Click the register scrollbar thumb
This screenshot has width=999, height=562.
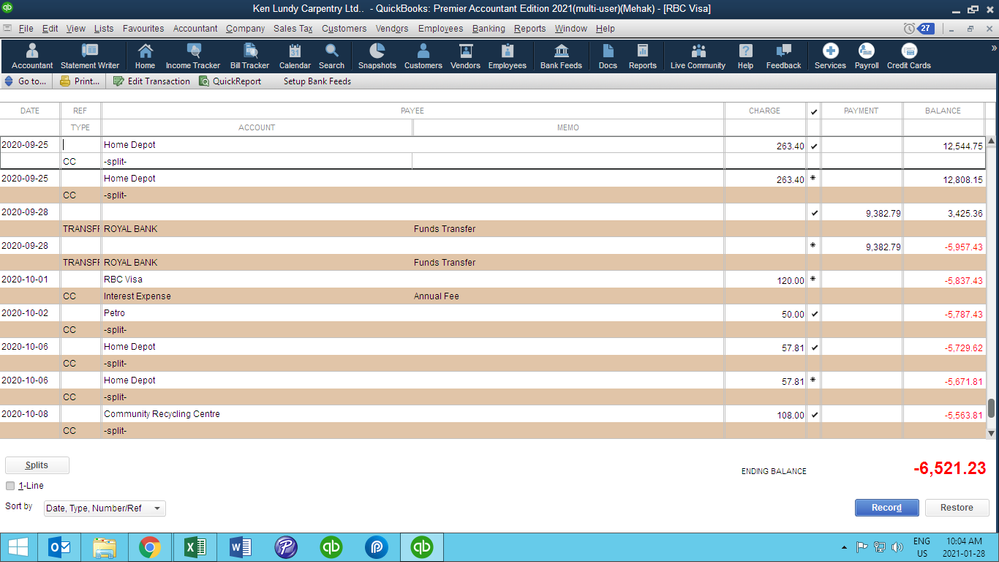(991, 408)
